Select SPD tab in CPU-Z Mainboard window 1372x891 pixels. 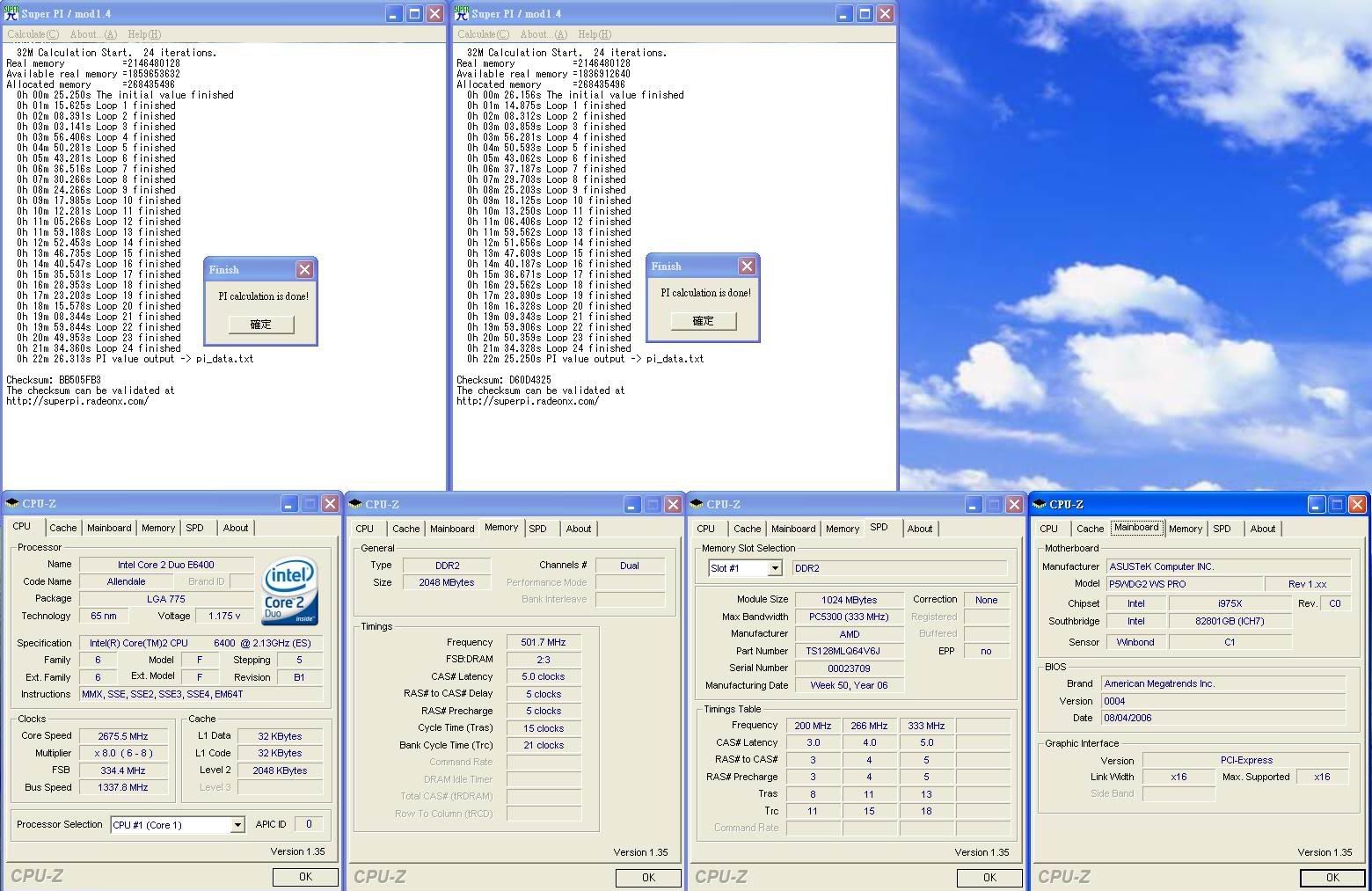pos(1222,529)
